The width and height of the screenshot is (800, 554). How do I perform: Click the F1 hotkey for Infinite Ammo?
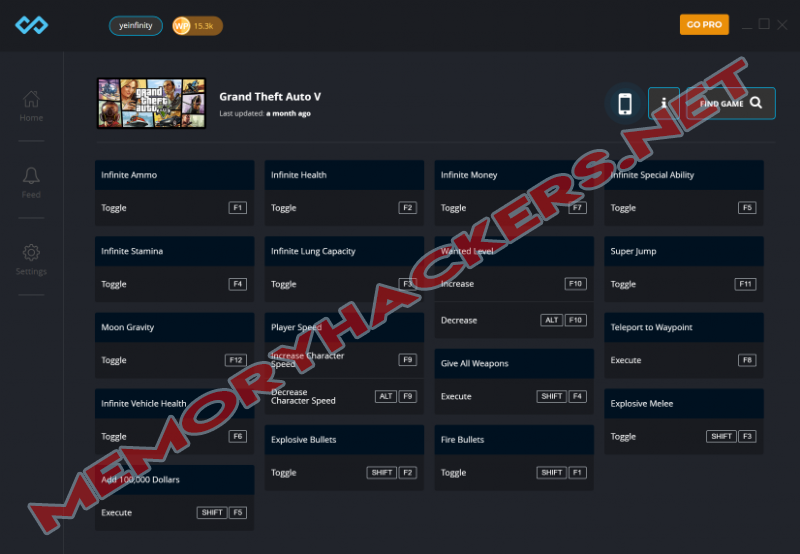point(238,208)
